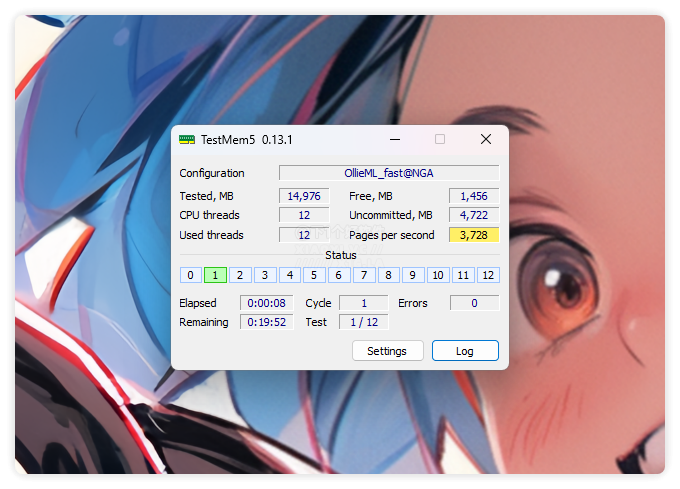Click the yellow Pages per second value 3,728
This screenshot has width=680, height=489.
pos(474,235)
